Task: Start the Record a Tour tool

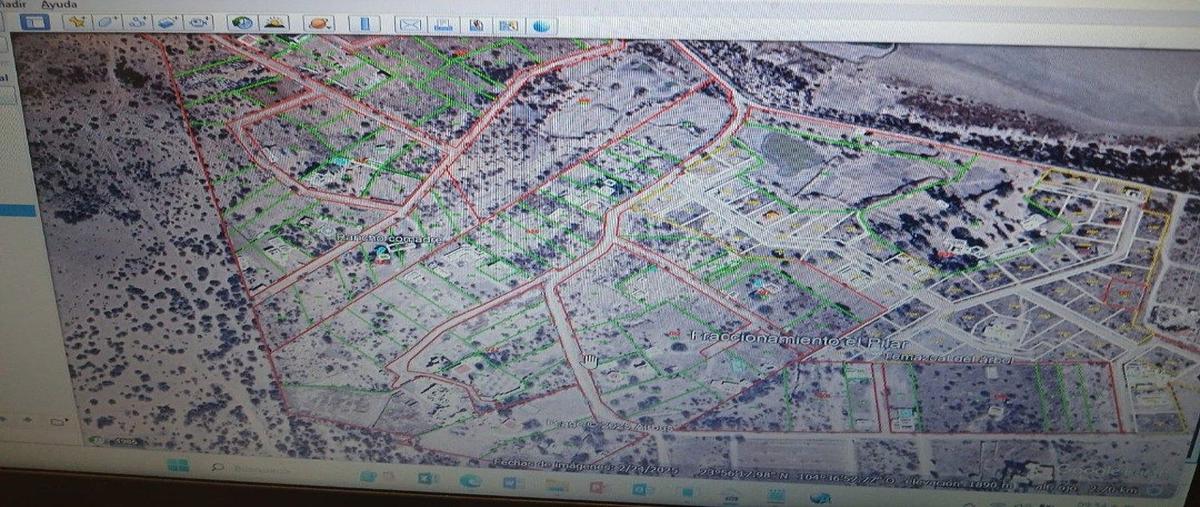Action: pos(198,22)
